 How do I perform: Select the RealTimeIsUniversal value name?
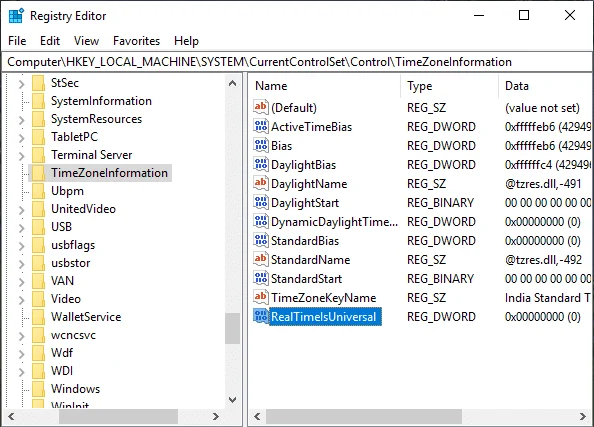tap(324, 316)
